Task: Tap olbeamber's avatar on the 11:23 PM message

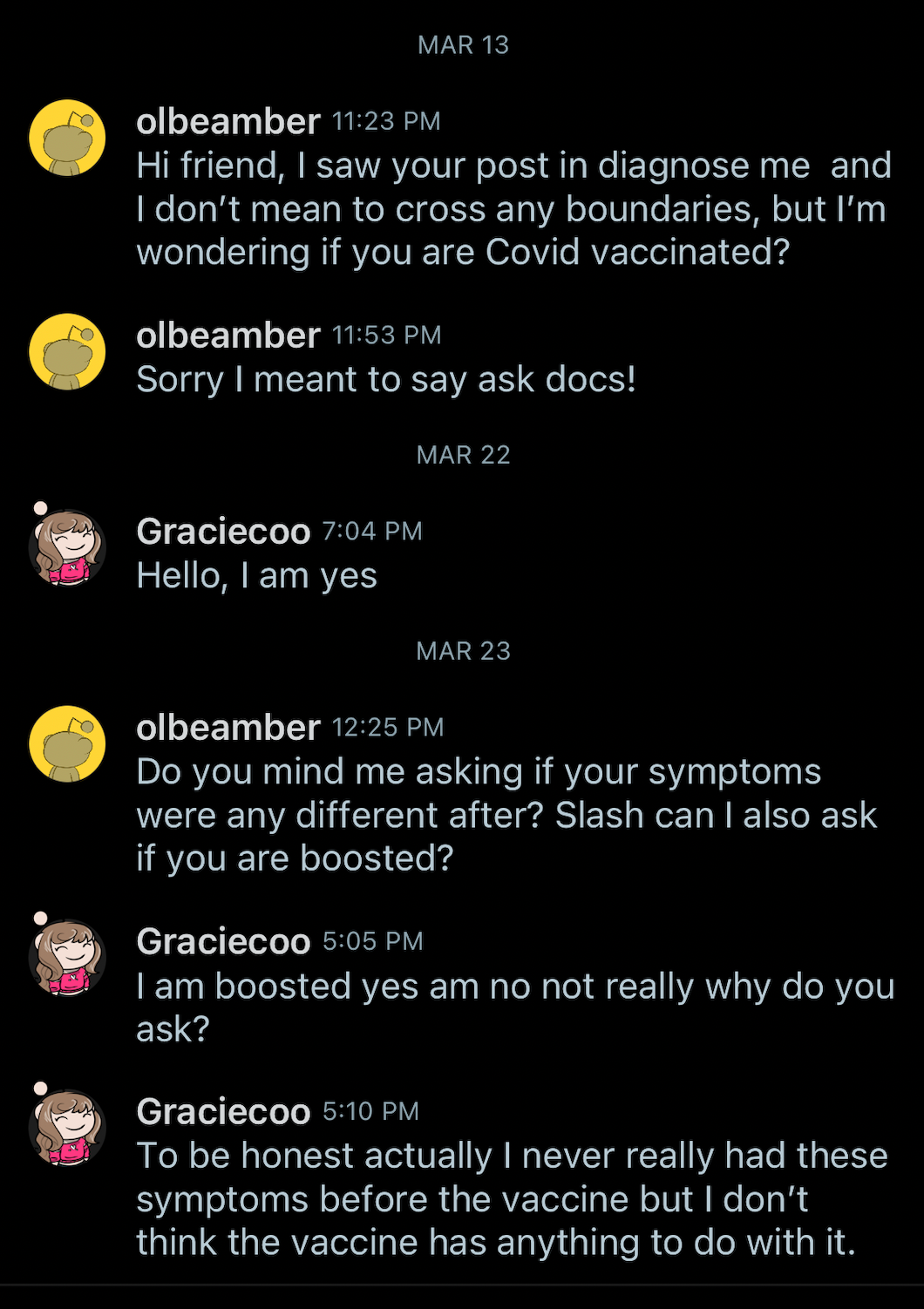Action: click(67, 138)
